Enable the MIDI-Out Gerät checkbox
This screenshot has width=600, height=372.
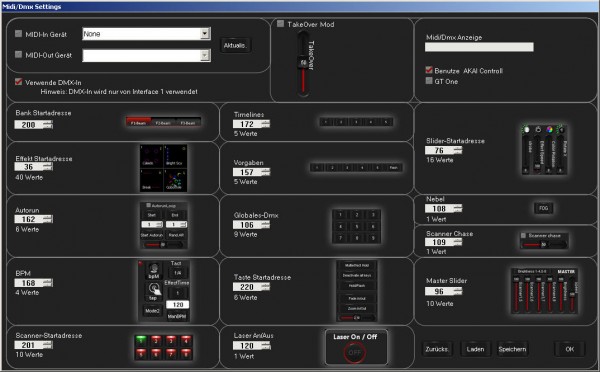point(18,54)
